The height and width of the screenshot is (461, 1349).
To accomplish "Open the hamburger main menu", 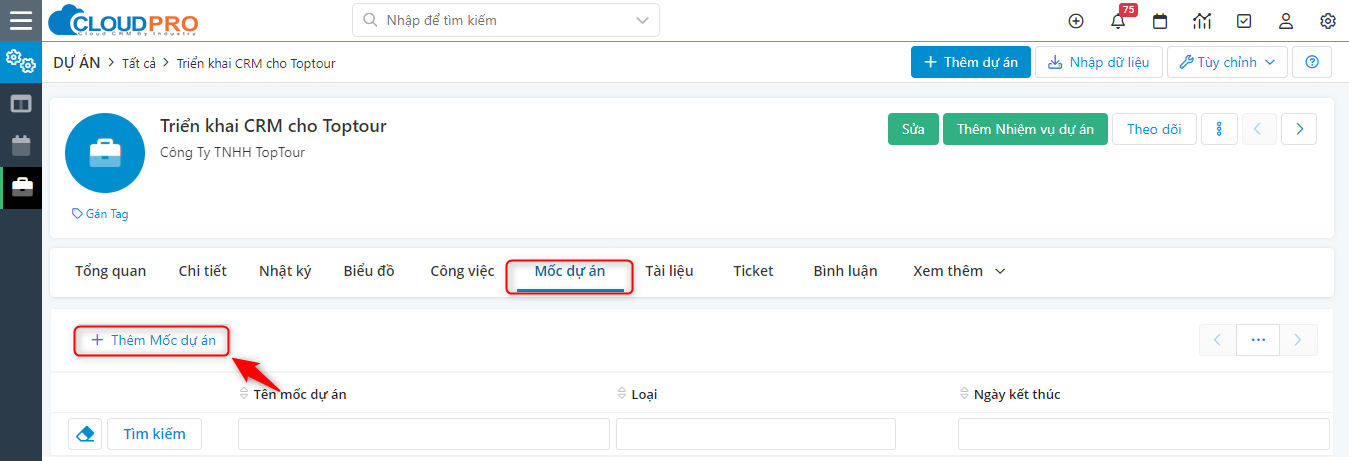I will pyautogui.click(x=20, y=20).
